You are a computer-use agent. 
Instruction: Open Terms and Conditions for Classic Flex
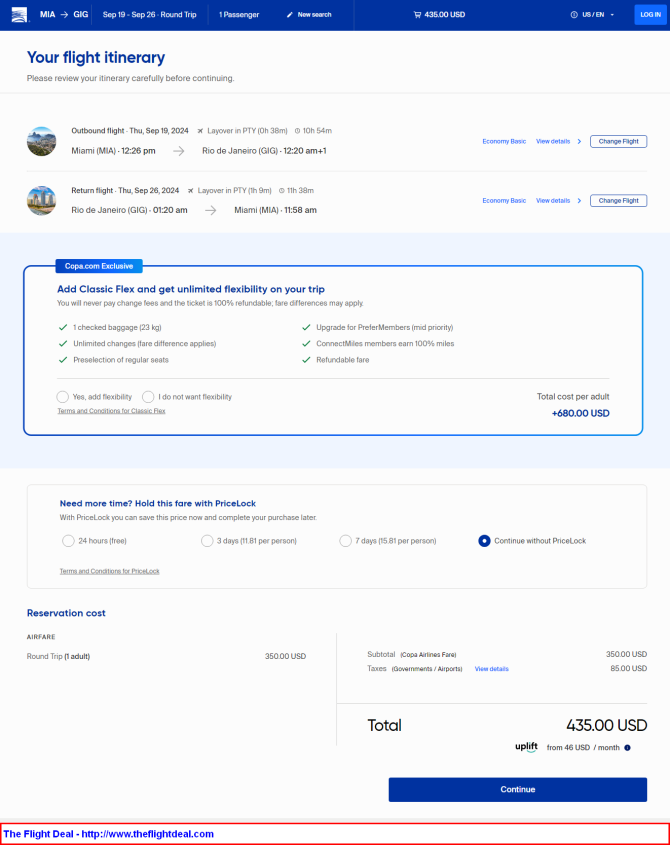point(111,411)
